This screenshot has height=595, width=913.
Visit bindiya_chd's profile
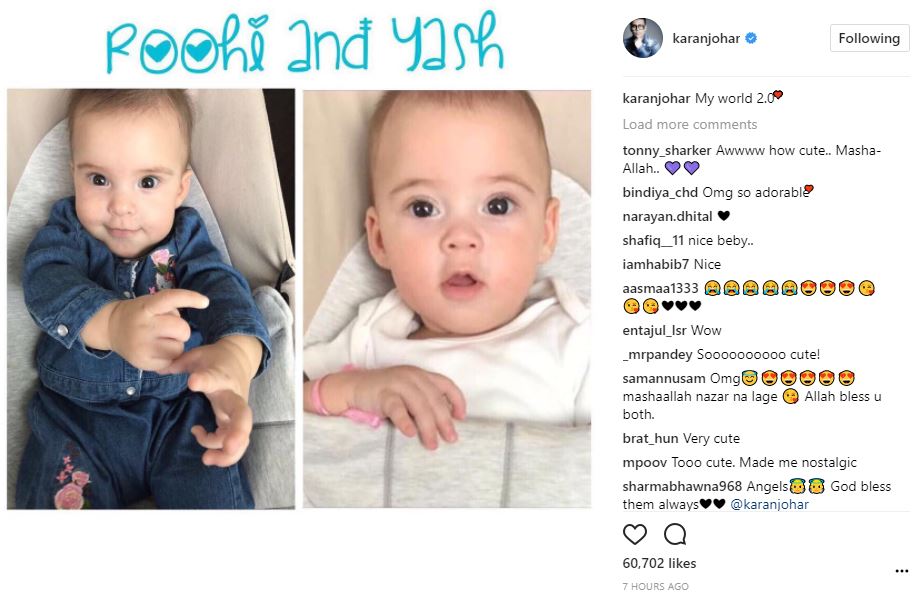click(660, 192)
